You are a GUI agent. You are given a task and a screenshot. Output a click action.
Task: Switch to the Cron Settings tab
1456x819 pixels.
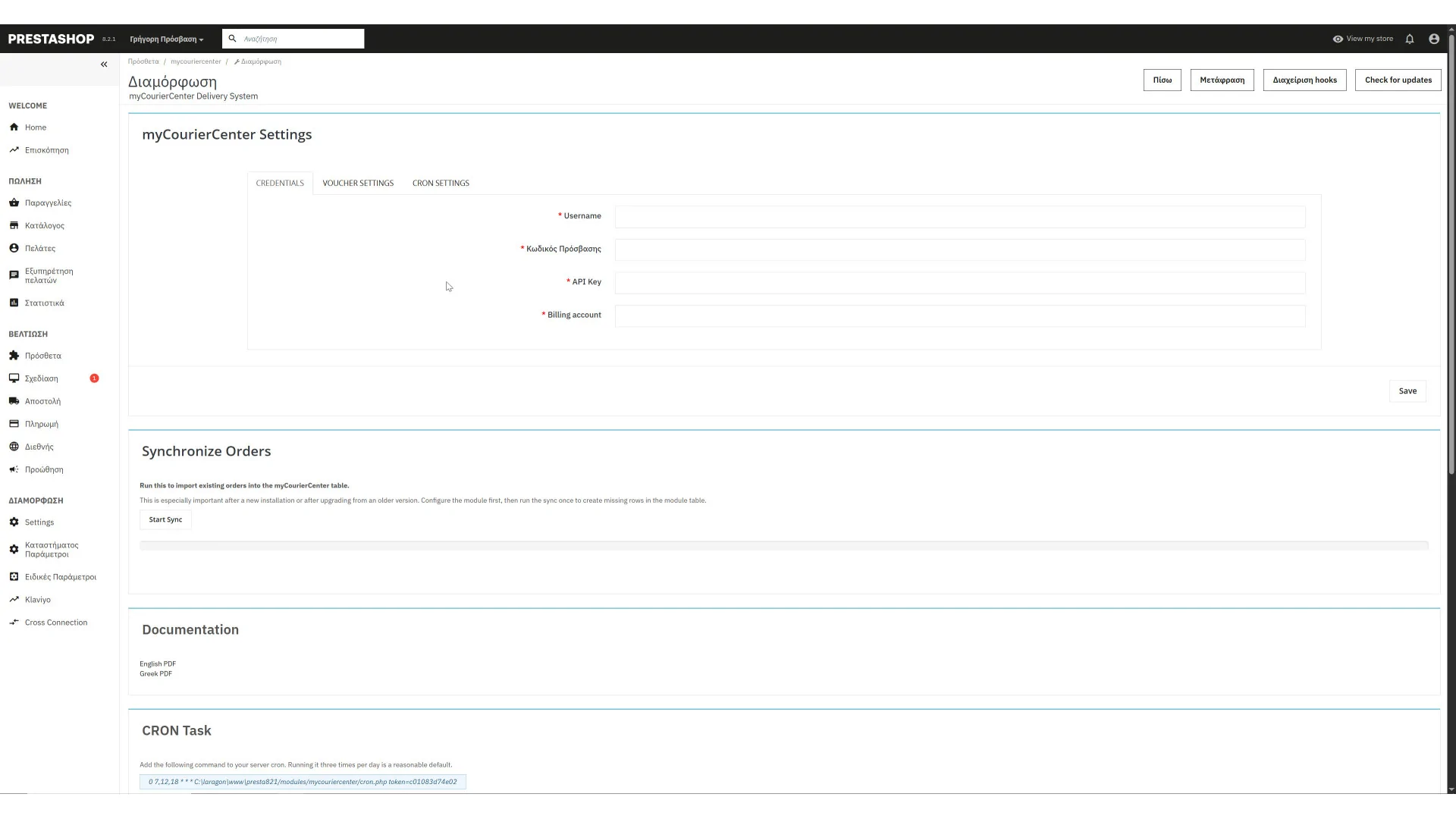click(441, 184)
